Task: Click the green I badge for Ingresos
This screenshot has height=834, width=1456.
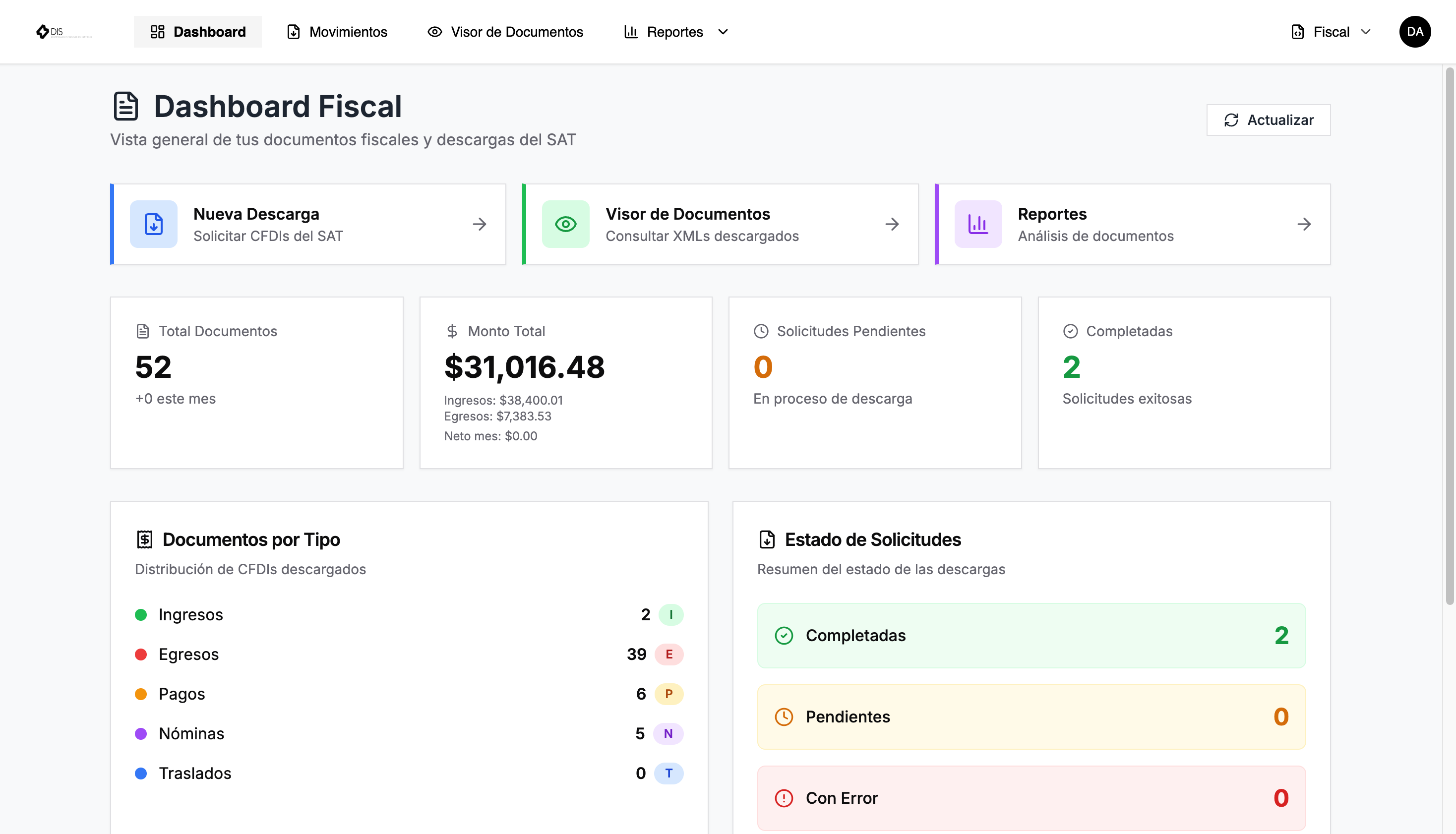Action: [x=671, y=615]
